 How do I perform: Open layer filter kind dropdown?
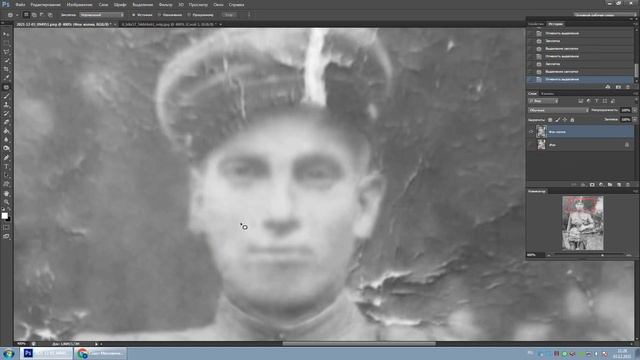click(543, 101)
